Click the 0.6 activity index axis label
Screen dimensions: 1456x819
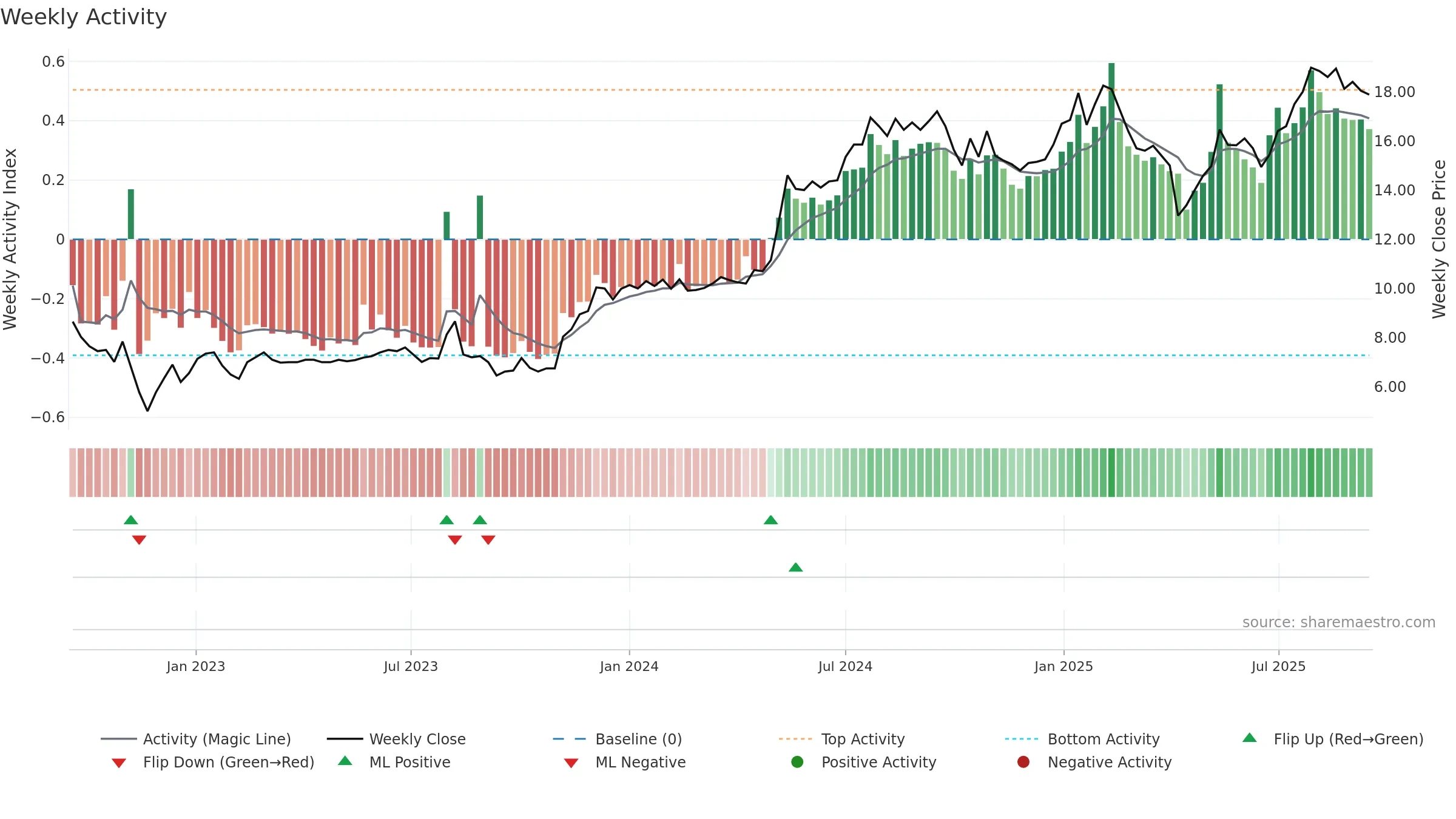pos(53,62)
